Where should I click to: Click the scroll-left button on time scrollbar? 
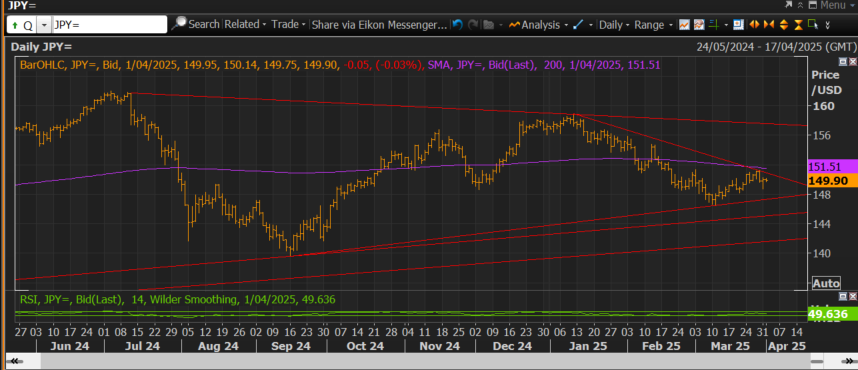pyautogui.click(x=14, y=361)
